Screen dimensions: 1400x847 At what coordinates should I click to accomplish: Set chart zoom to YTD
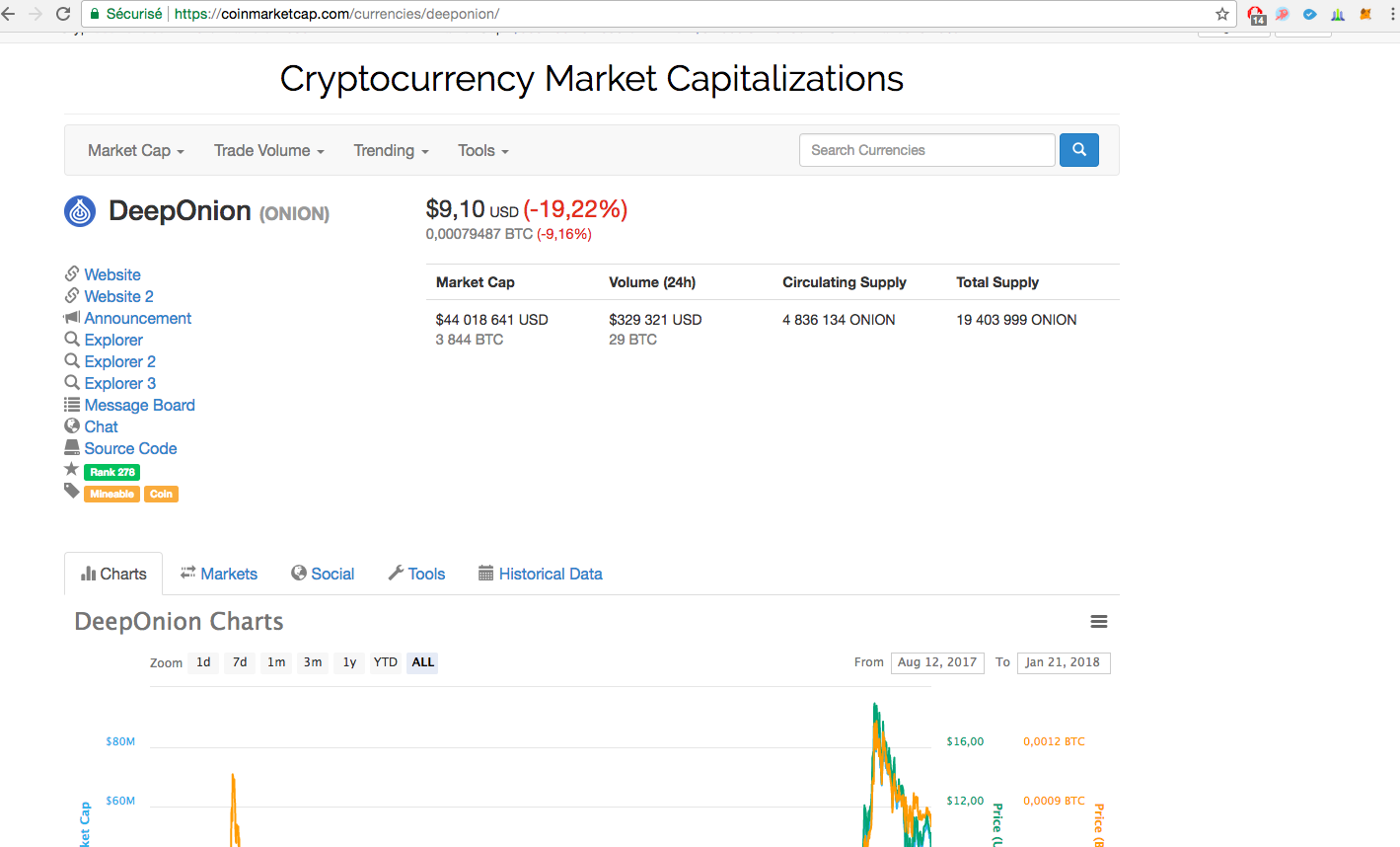[386, 662]
